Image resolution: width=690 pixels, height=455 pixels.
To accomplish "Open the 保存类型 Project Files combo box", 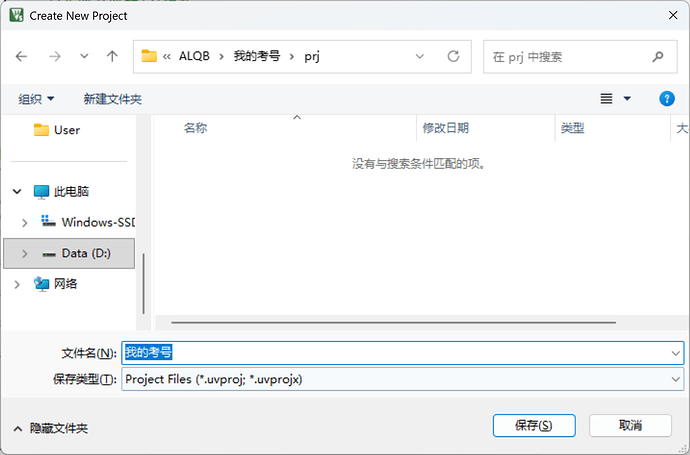I will click(x=403, y=379).
